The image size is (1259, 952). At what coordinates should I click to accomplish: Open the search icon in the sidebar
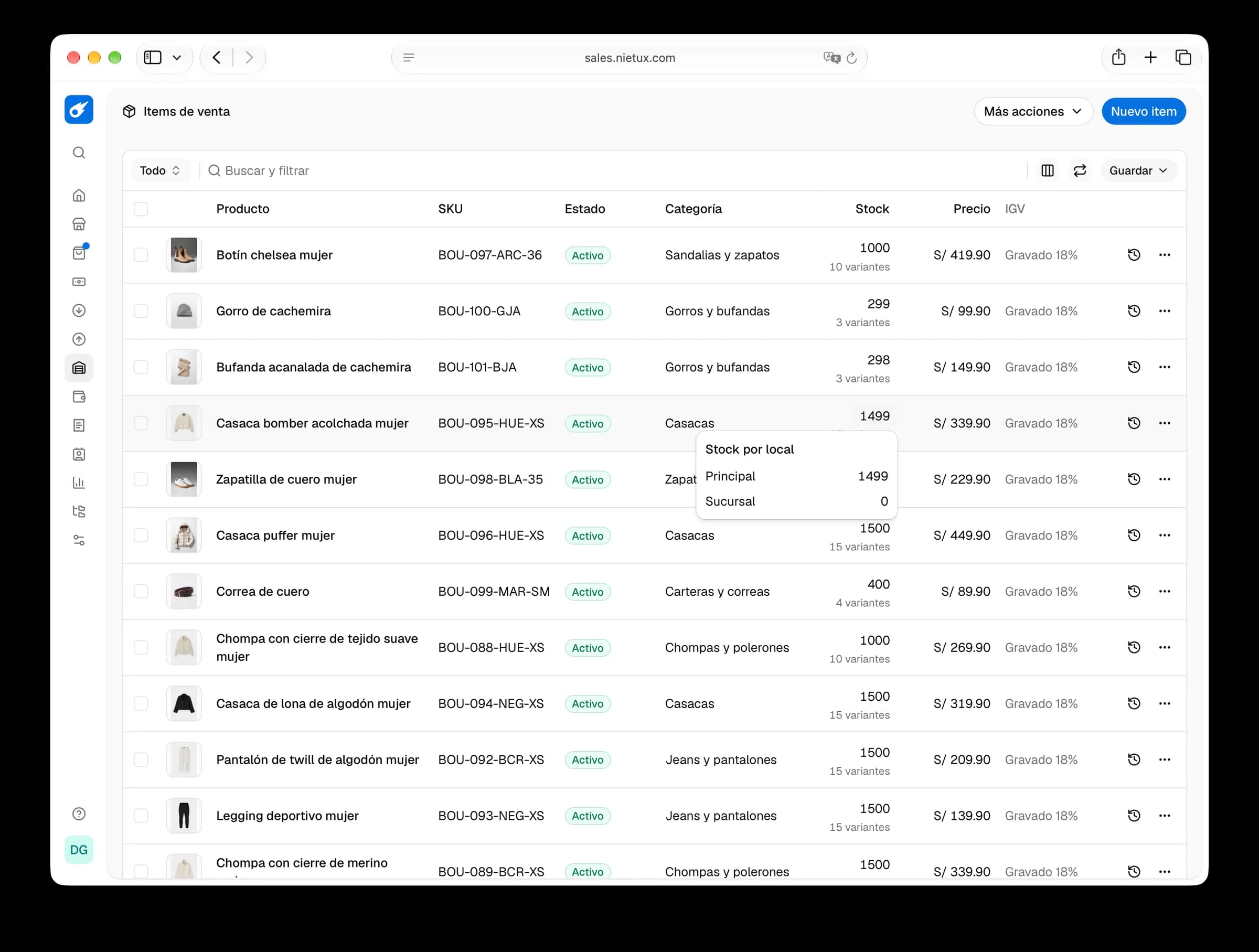pyautogui.click(x=79, y=153)
